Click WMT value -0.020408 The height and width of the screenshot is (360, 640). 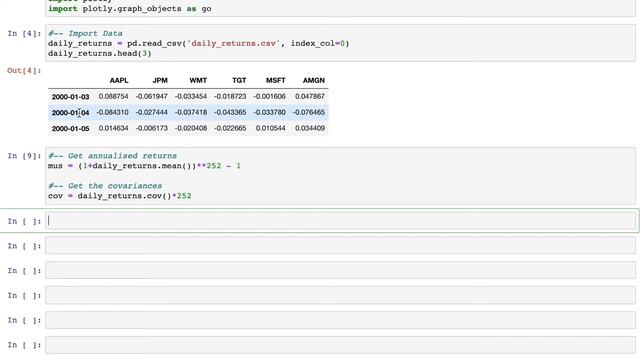click(191, 128)
